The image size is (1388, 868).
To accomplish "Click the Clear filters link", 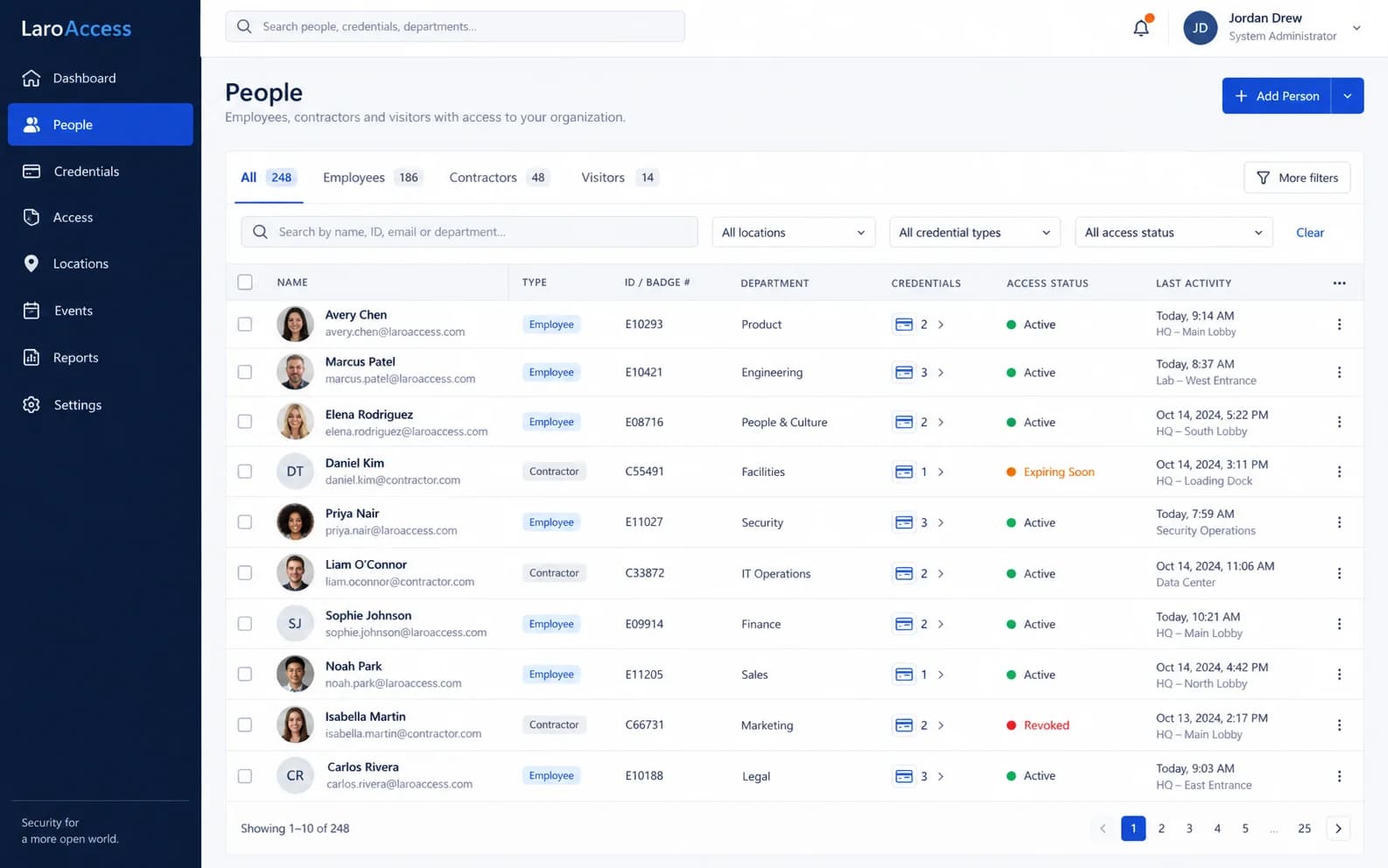I will (x=1310, y=233).
